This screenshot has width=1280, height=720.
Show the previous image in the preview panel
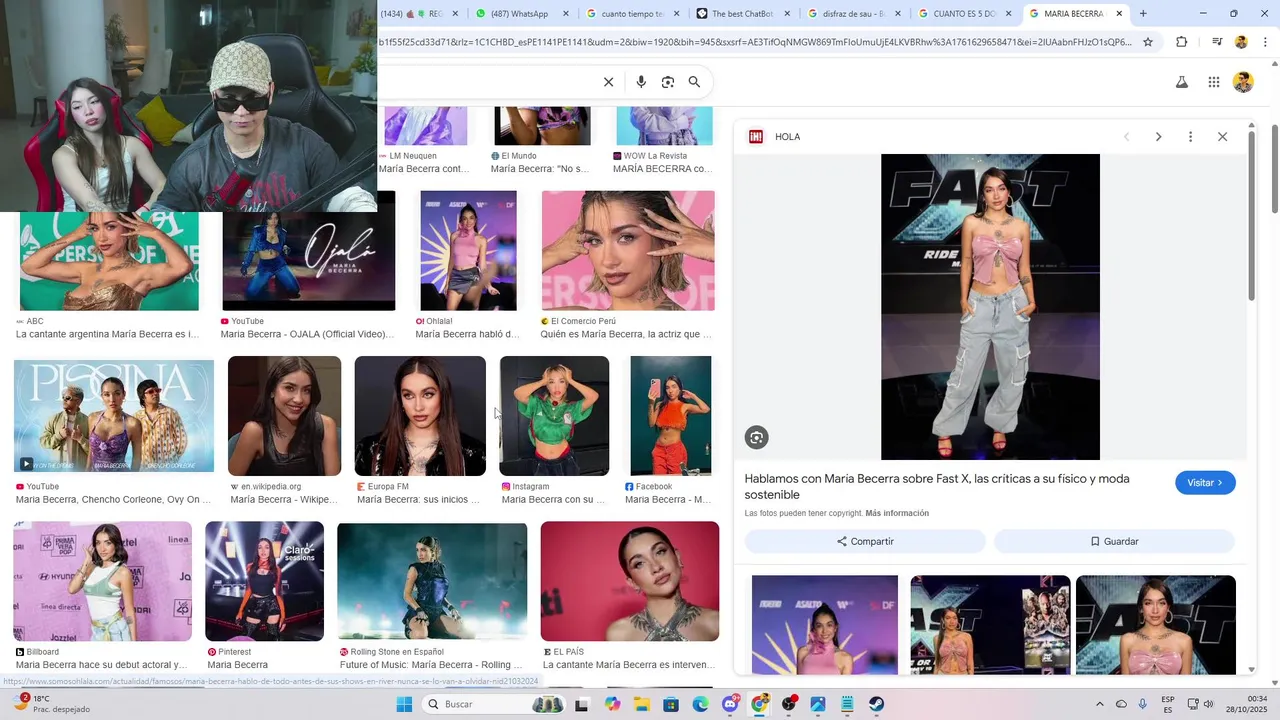coord(1126,137)
